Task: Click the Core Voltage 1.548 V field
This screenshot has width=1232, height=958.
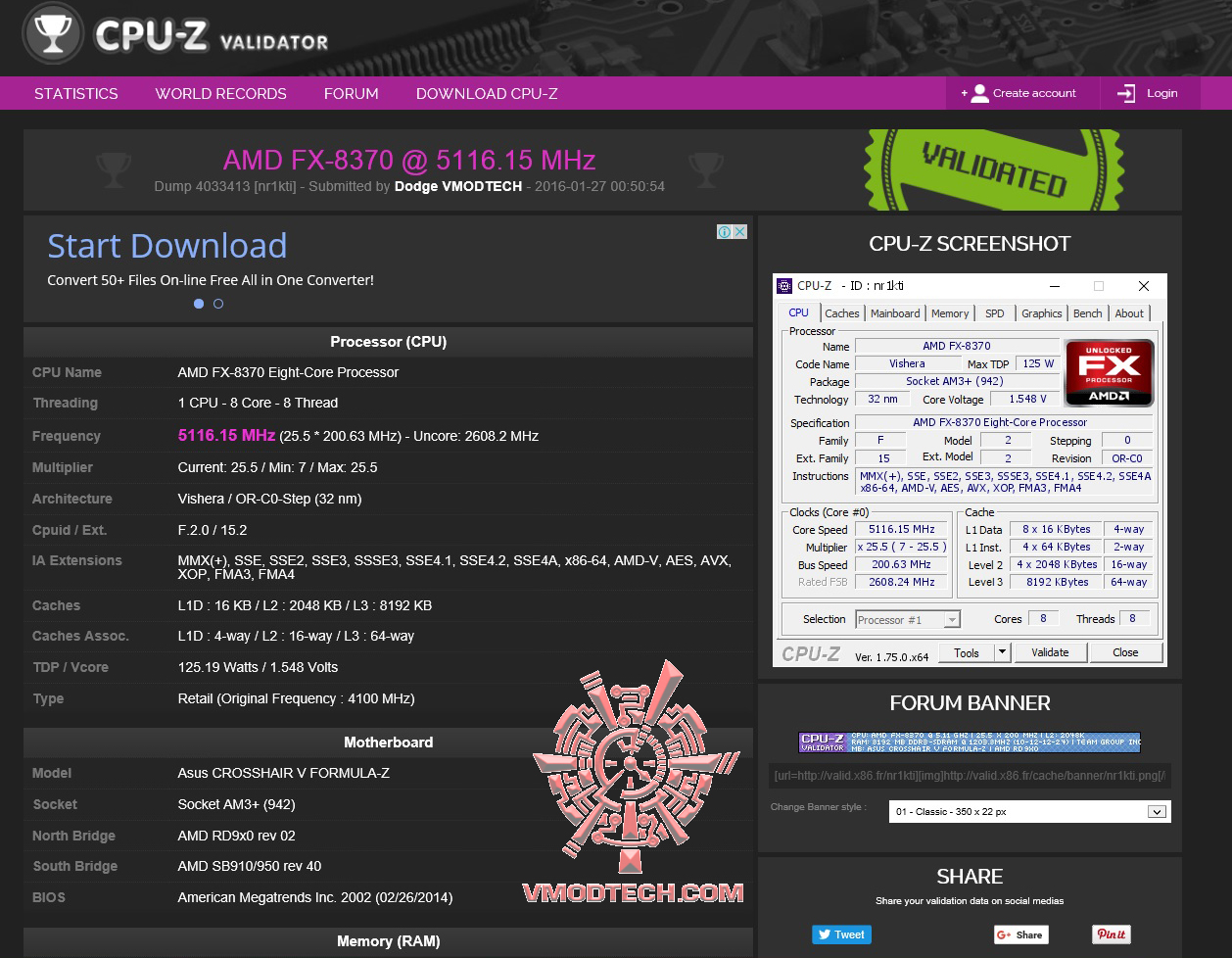Action: click(x=1027, y=400)
